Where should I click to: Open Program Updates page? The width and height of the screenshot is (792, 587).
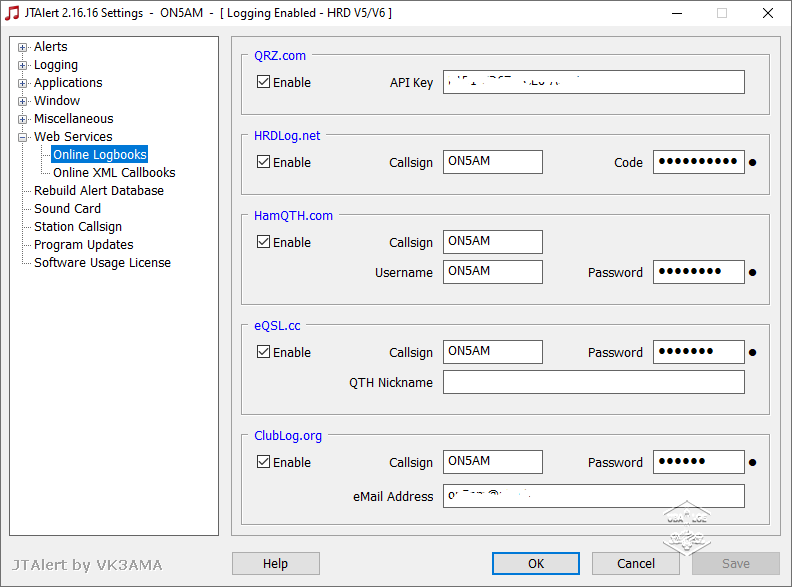[x=83, y=245]
